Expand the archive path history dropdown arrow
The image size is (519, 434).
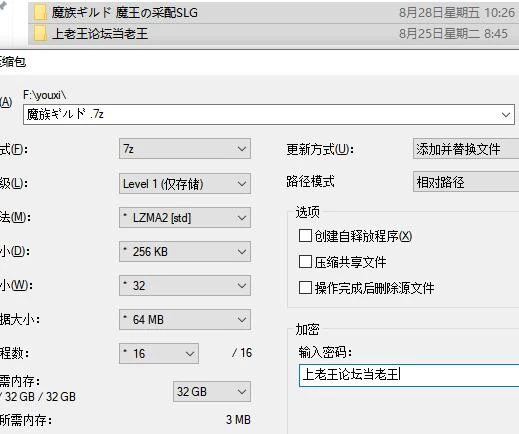point(506,115)
